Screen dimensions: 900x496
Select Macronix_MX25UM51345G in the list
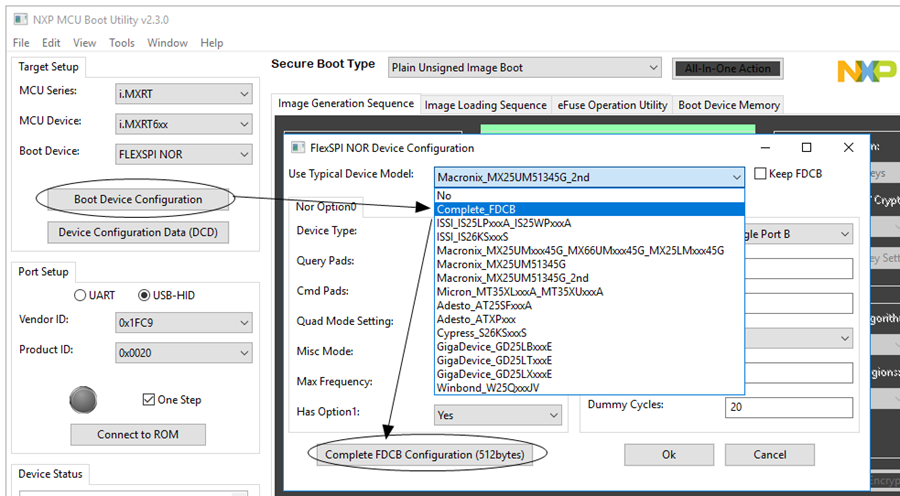(589, 265)
